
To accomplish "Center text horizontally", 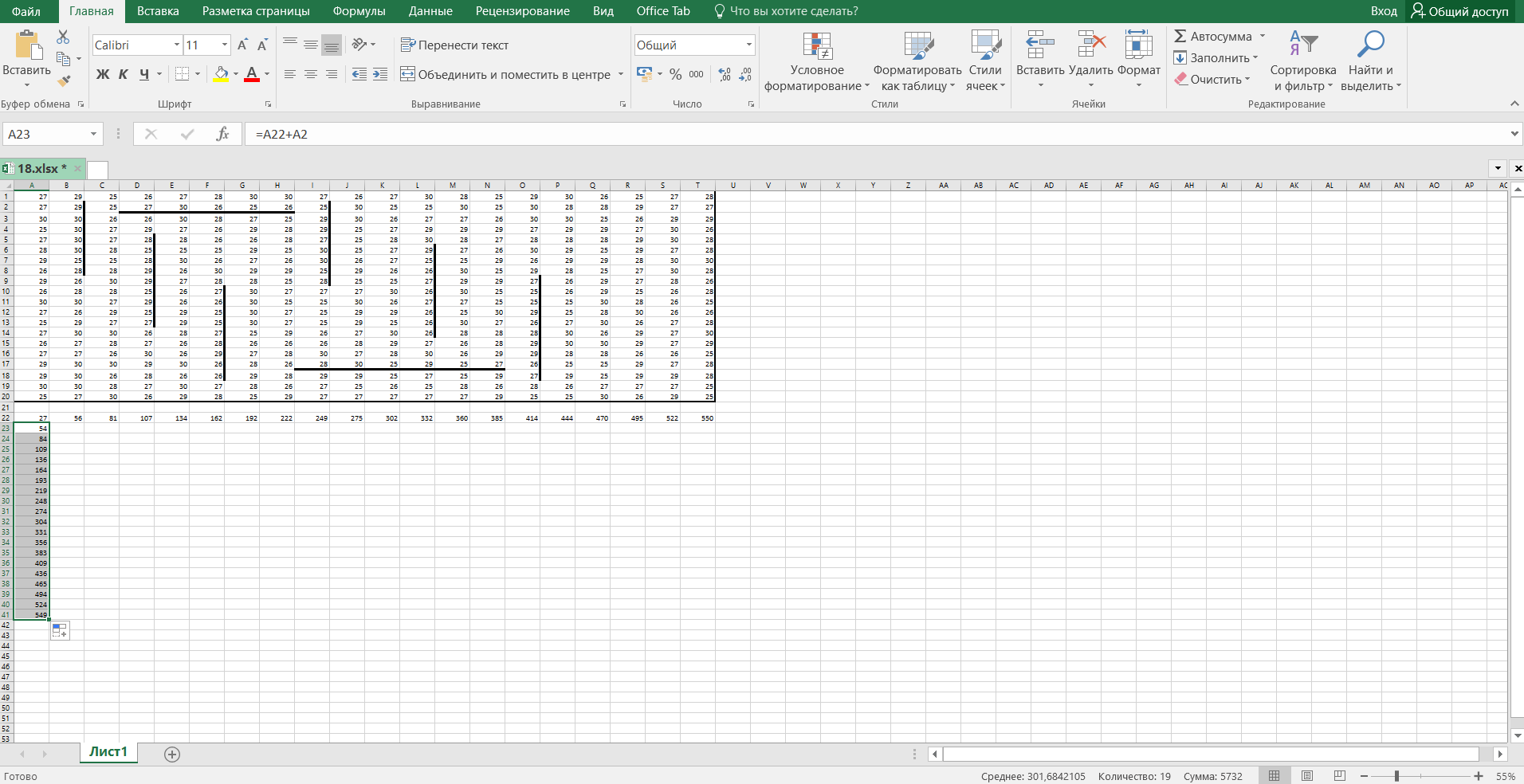I will coord(311,74).
